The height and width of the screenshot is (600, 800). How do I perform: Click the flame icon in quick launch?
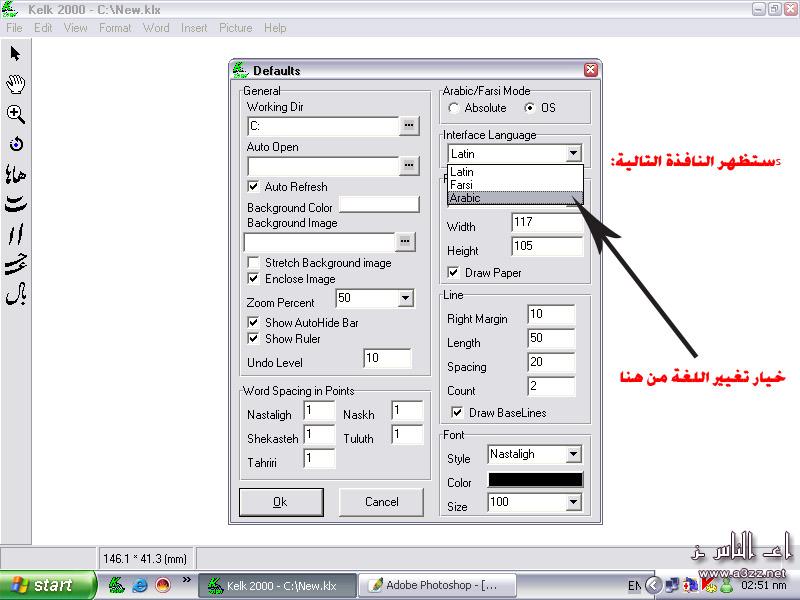click(x=163, y=585)
